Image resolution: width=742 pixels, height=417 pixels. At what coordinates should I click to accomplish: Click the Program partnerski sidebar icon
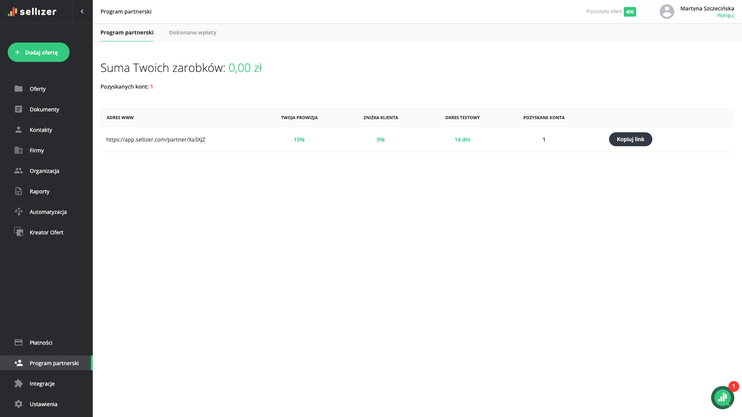(x=18, y=363)
